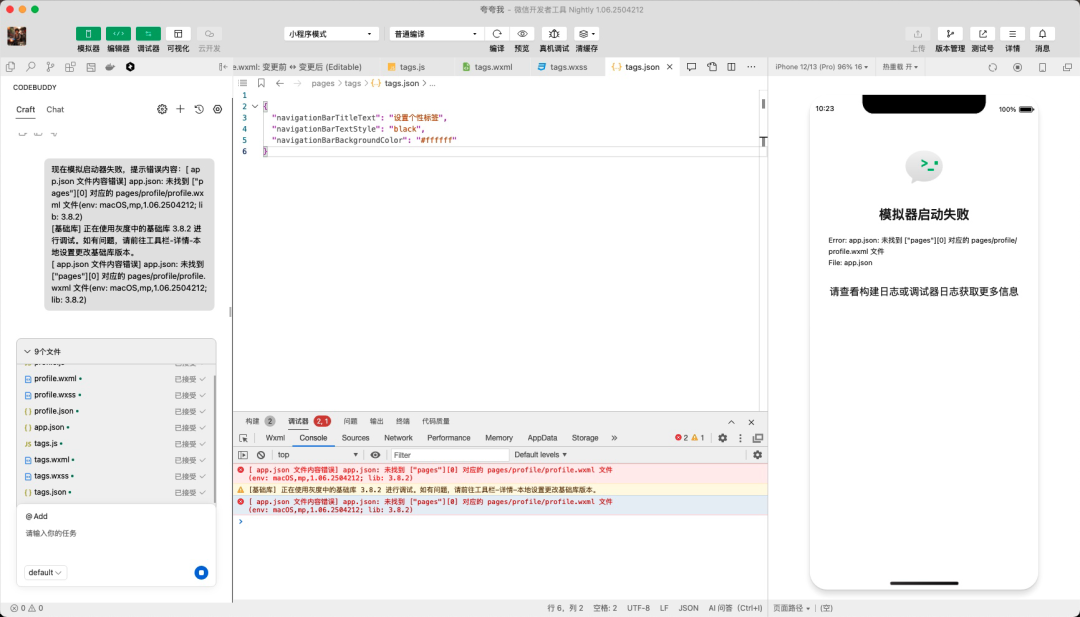Switch to the Network devtools tab
The width and height of the screenshot is (1080, 617).
click(398, 438)
